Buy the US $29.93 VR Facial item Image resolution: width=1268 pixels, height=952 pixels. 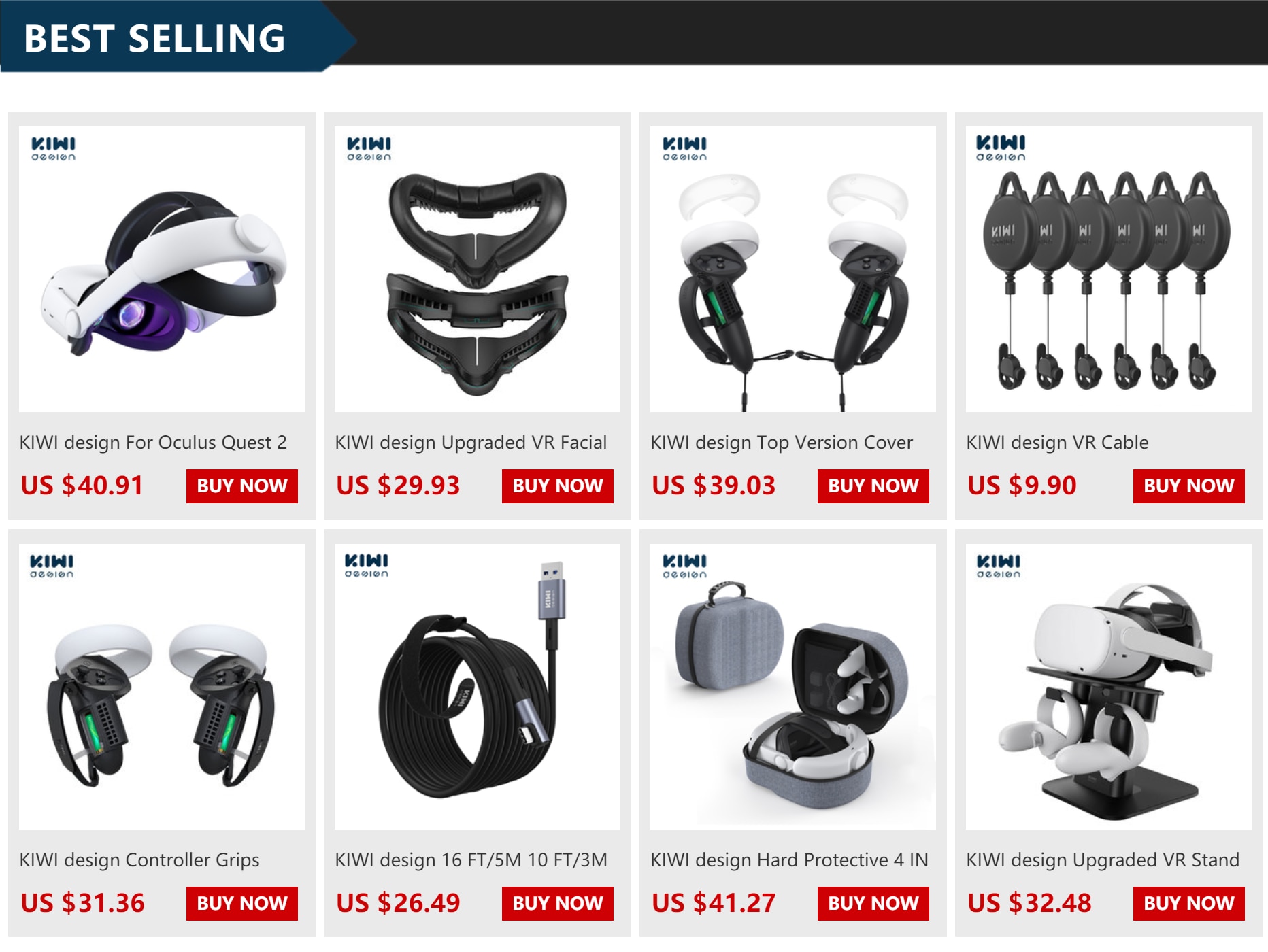click(x=558, y=486)
